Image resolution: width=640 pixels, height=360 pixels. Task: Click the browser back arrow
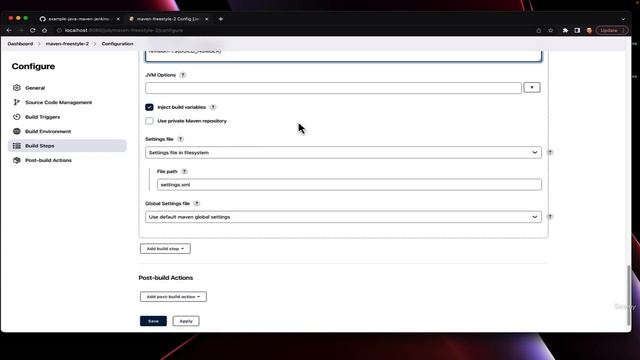click(x=9, y=30)
